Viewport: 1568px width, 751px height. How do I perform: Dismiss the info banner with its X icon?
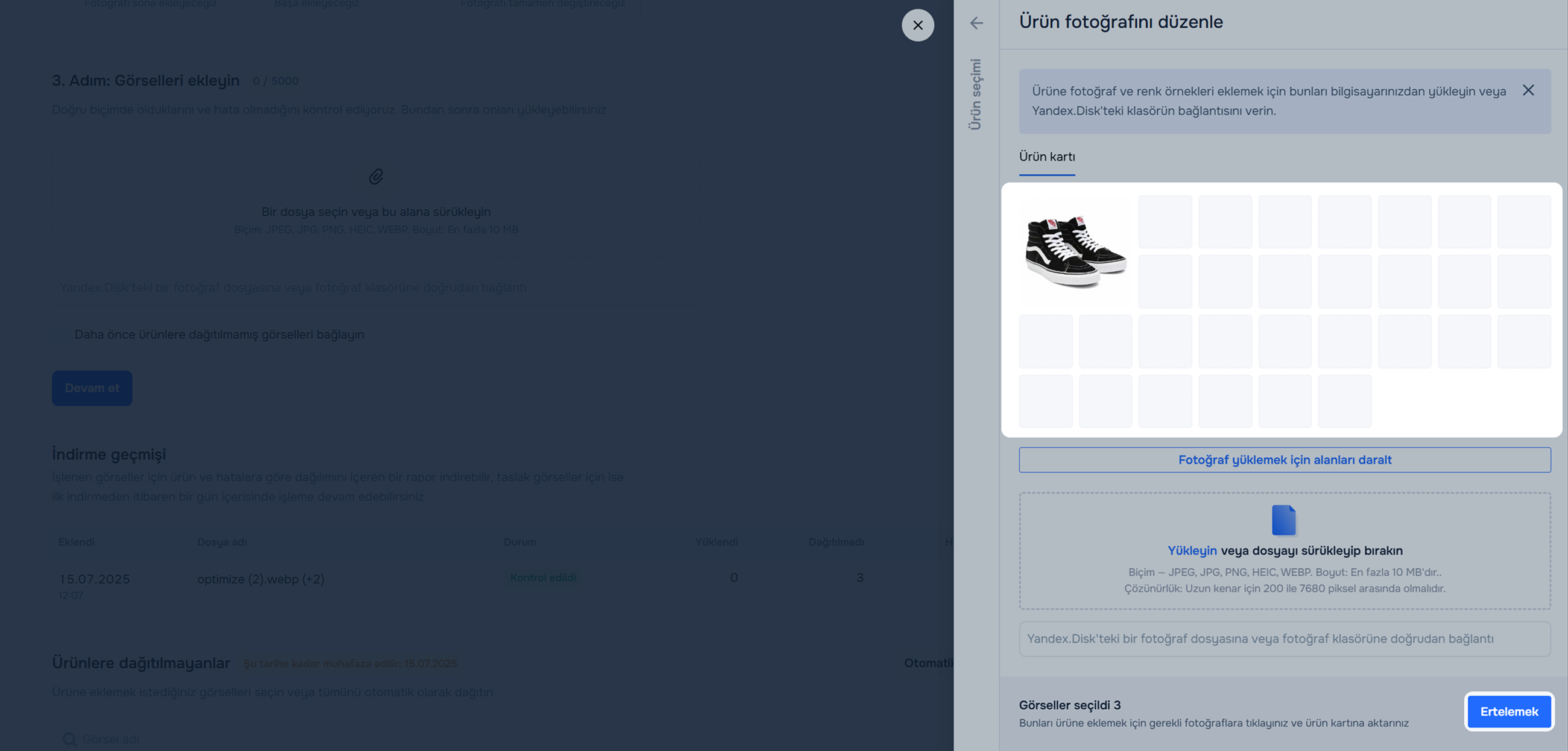[x=1528, y=90]
